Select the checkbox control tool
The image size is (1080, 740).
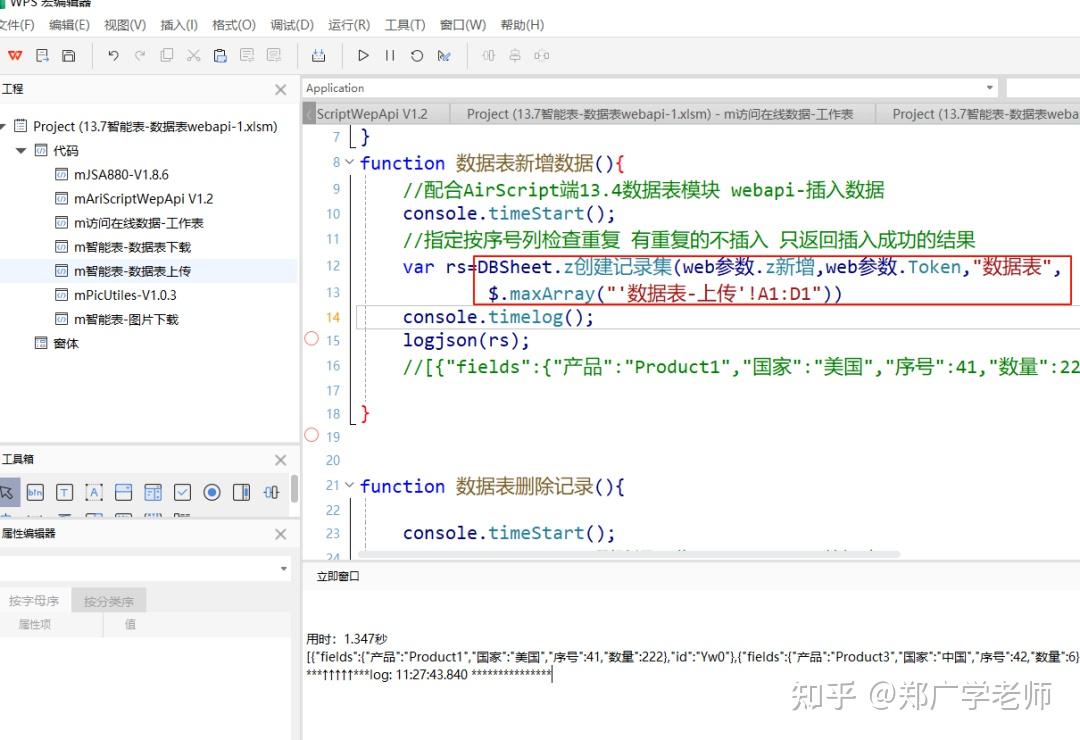point(182,492)
